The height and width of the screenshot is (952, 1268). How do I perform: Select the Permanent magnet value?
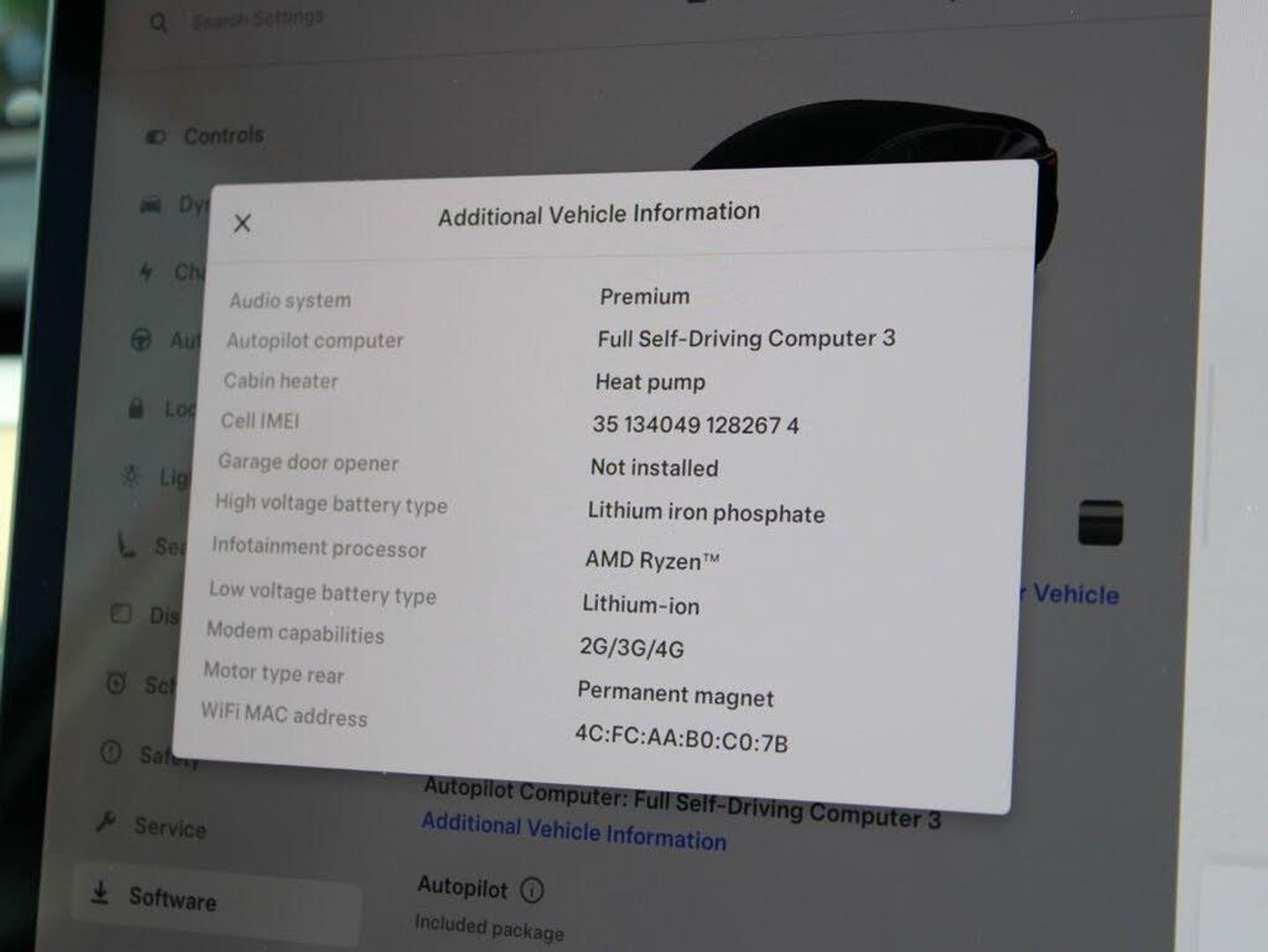[675, 694]
